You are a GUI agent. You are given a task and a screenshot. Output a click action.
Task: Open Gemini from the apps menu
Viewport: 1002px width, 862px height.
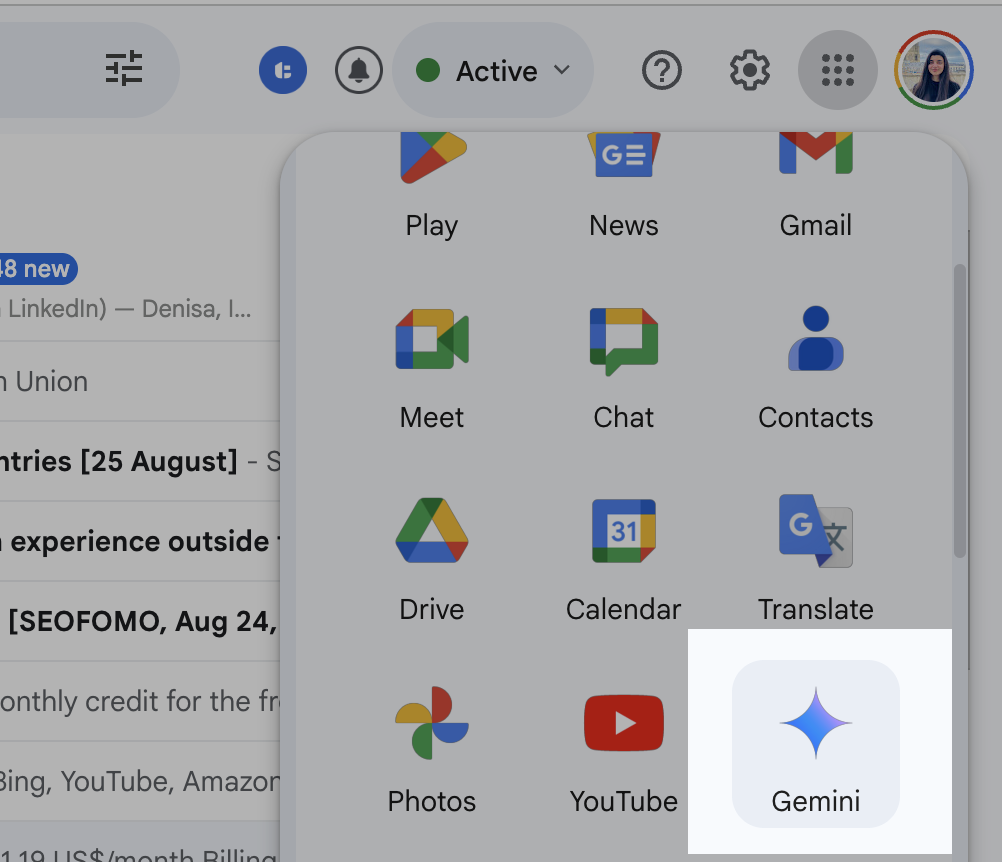click(815, 743)
